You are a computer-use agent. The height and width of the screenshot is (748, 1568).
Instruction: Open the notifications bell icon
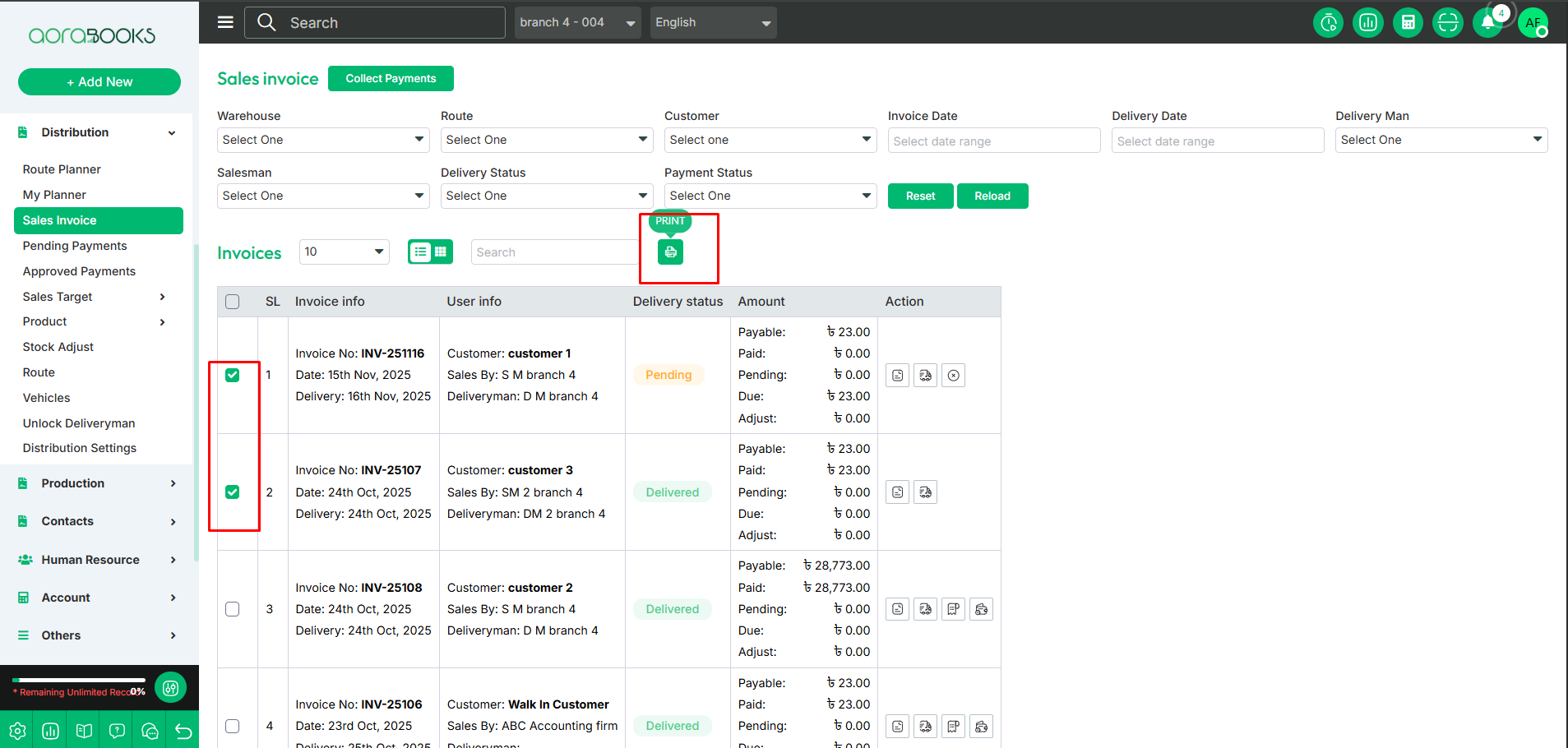click(x=1487, y=23)
